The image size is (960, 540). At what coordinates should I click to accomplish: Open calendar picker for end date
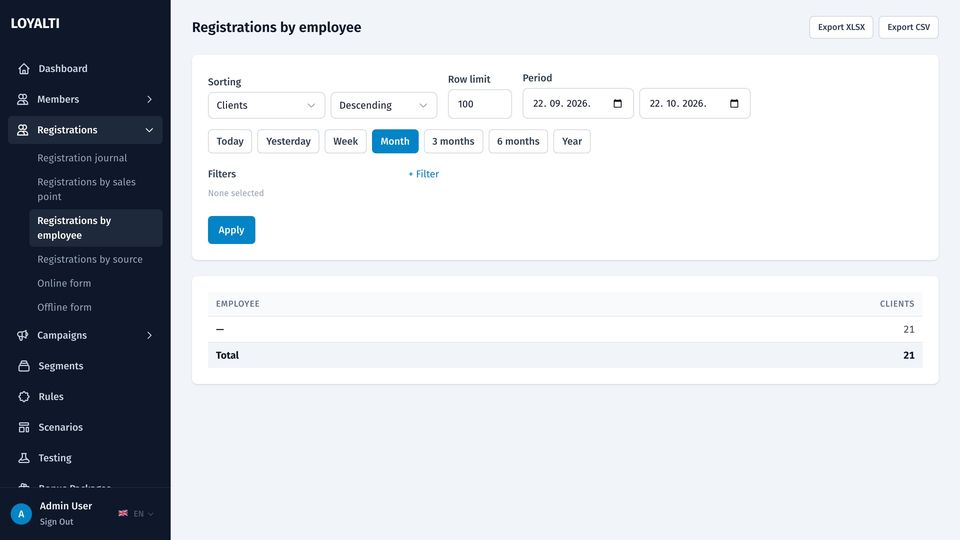[734, 103]
